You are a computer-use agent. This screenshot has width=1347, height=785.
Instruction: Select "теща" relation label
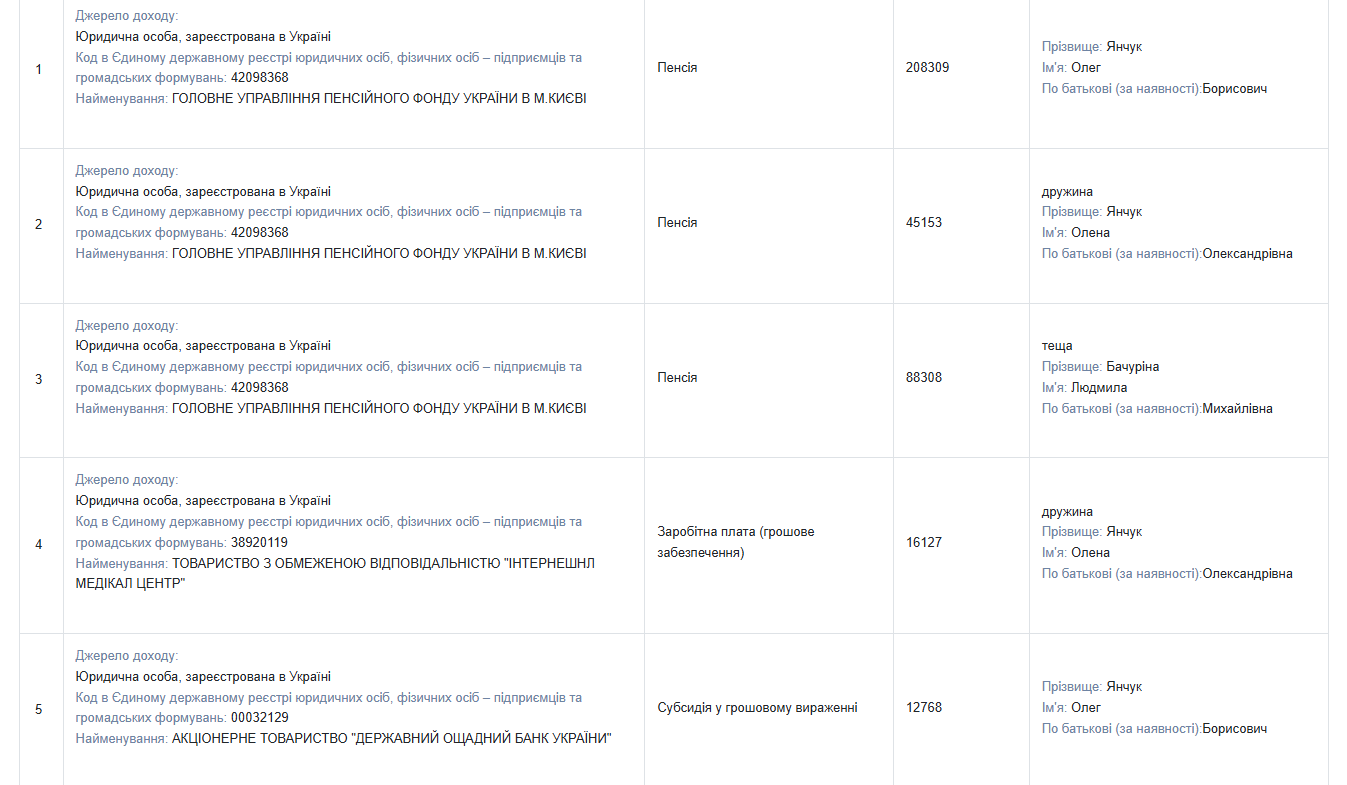pyautogui.click(x=1057, y=346)
